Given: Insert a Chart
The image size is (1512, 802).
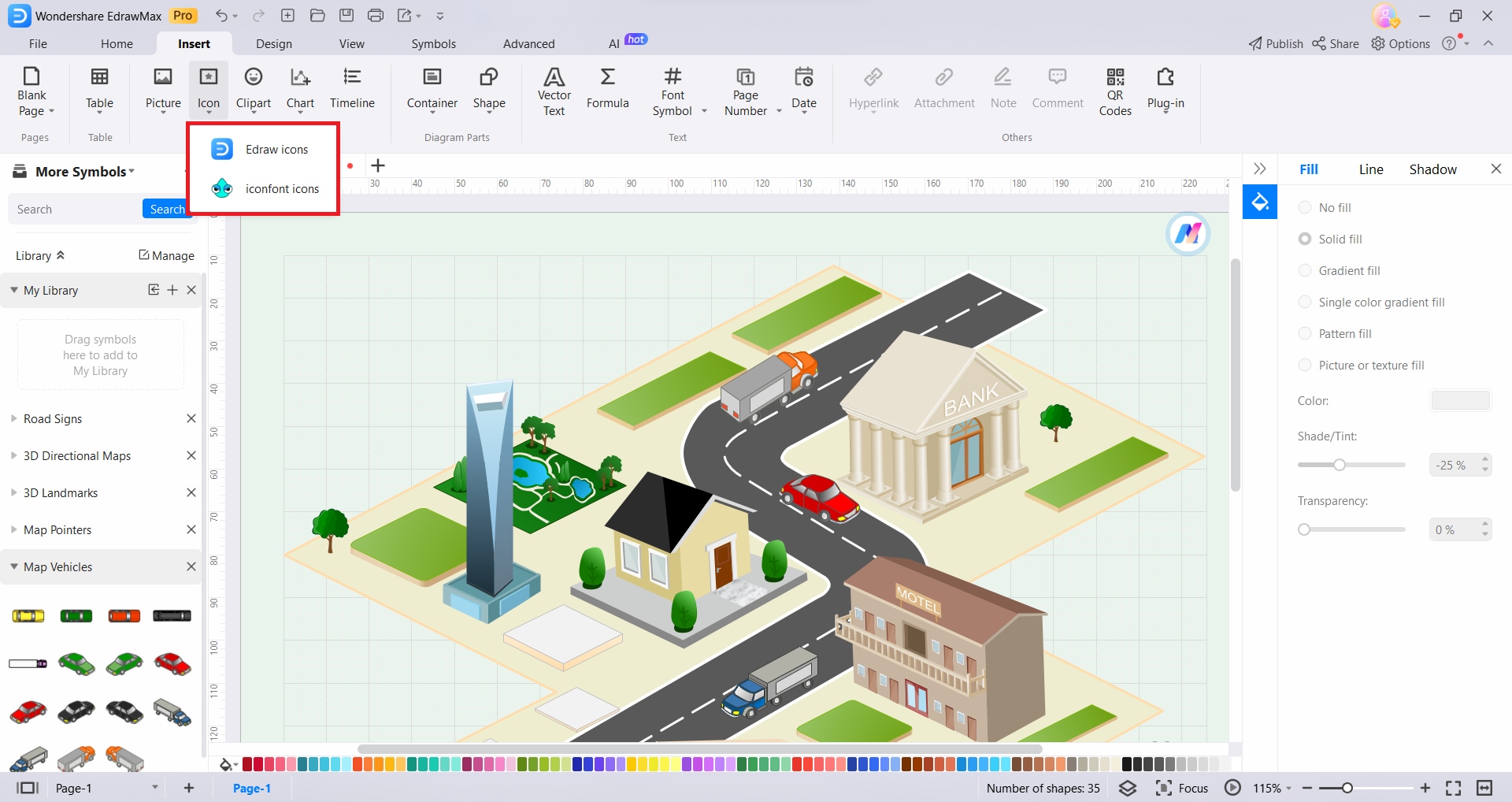Looking at the screenshot, I should 300,91.
